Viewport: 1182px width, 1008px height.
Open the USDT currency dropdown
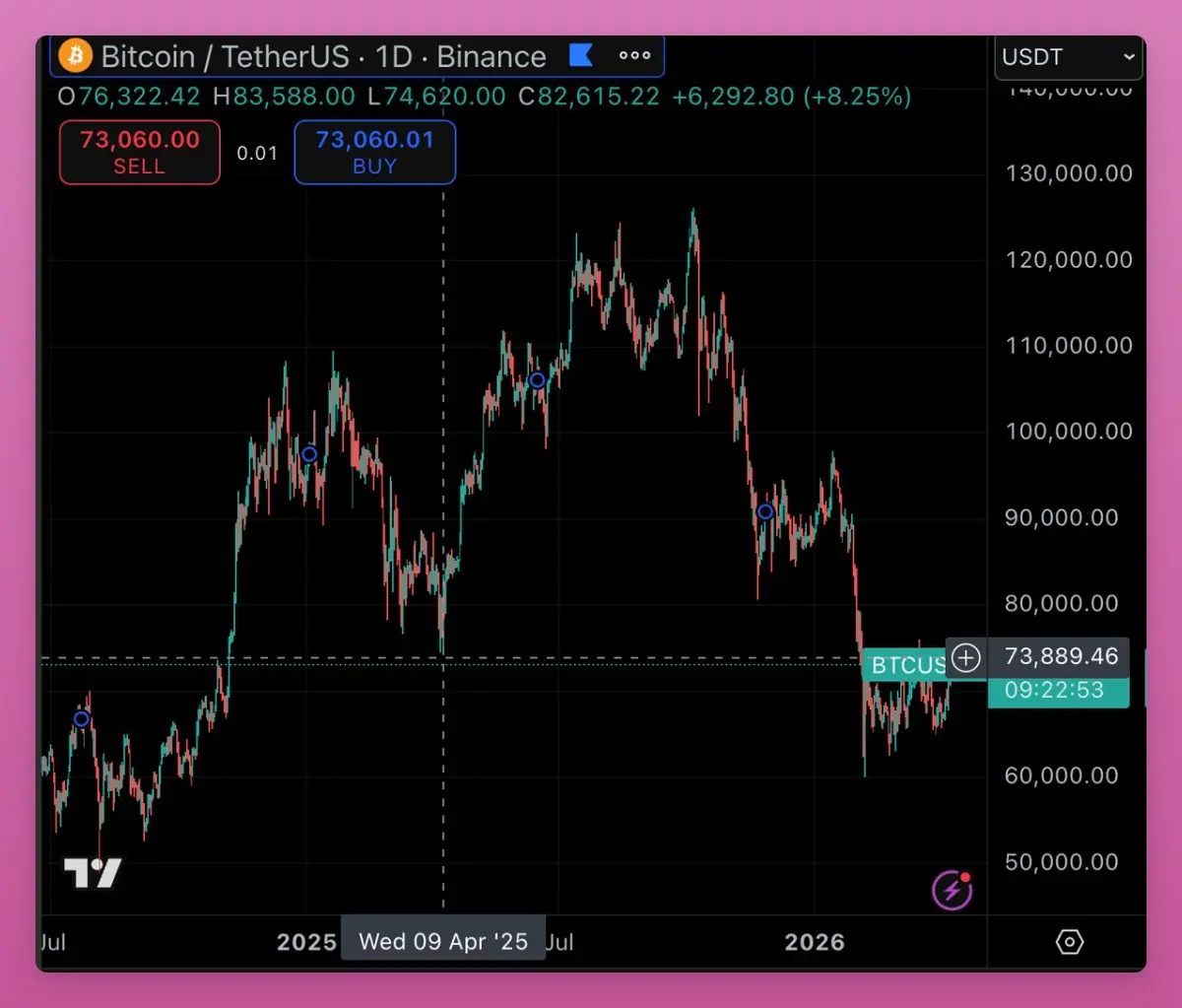1069,57
